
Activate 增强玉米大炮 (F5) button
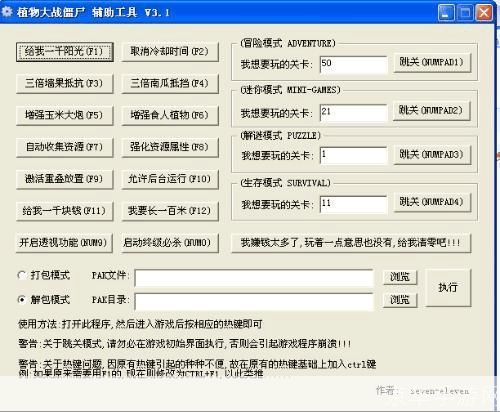tap(65, 115)
